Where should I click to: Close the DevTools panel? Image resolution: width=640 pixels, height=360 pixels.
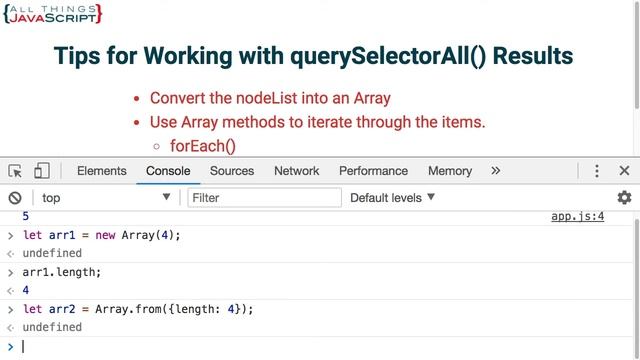(x=624, y=171)
